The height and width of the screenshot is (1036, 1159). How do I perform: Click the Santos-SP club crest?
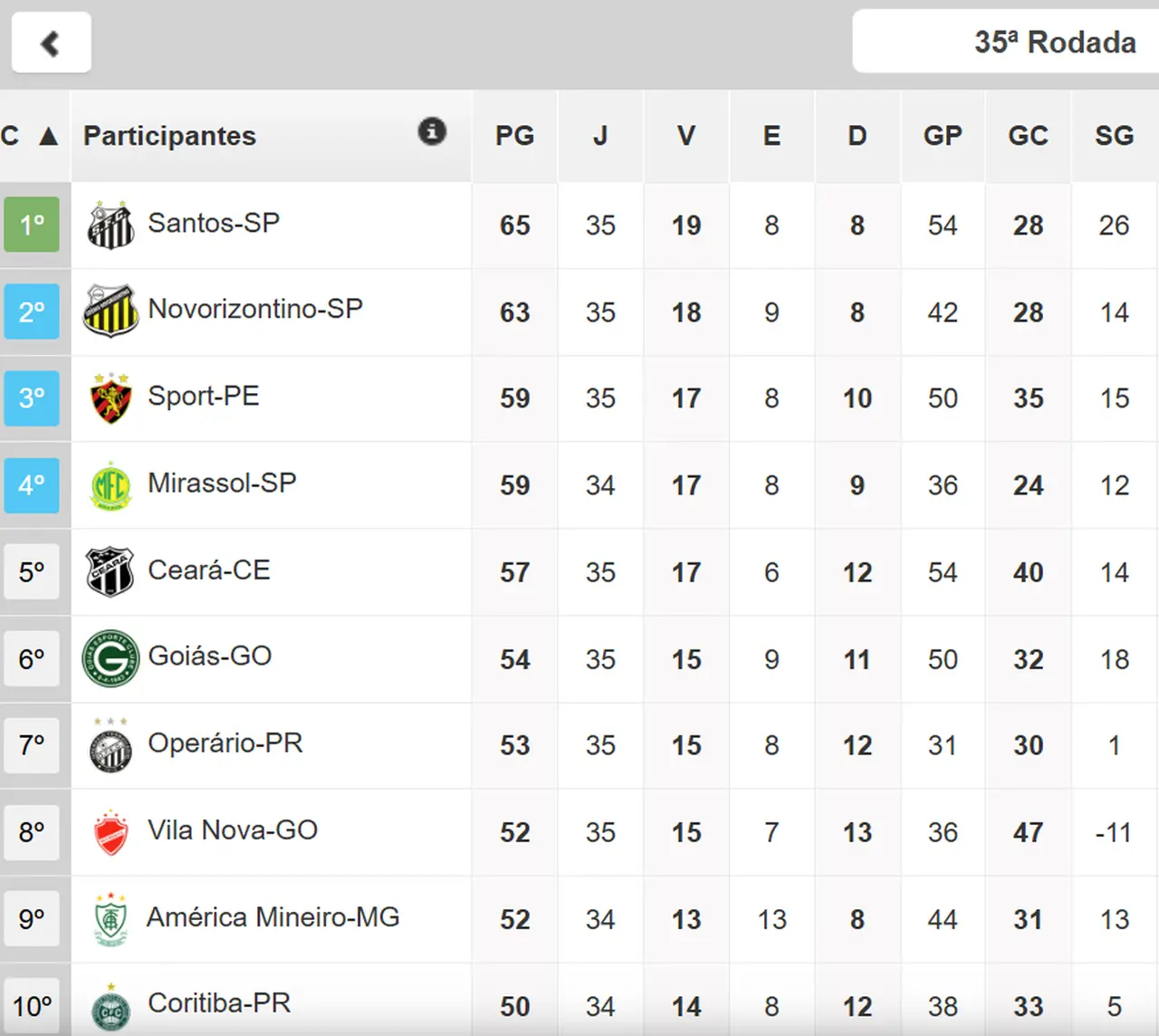[x=110, y=225]
